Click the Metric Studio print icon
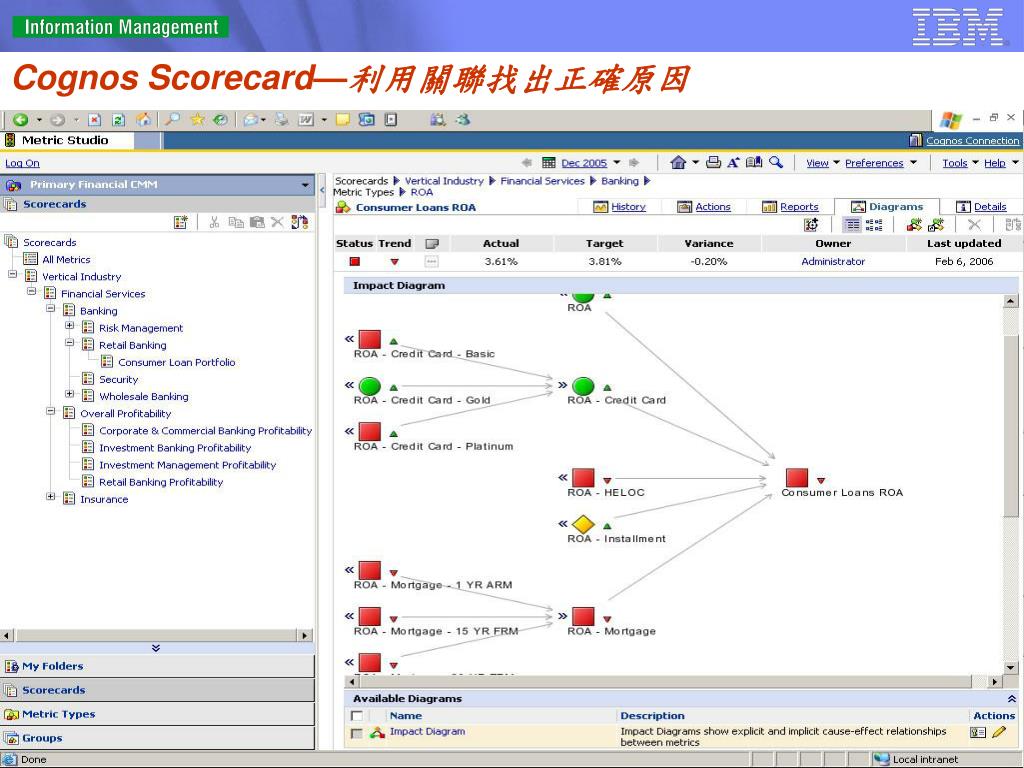The height and width of the screenshot is (768, 1024). 714,162
